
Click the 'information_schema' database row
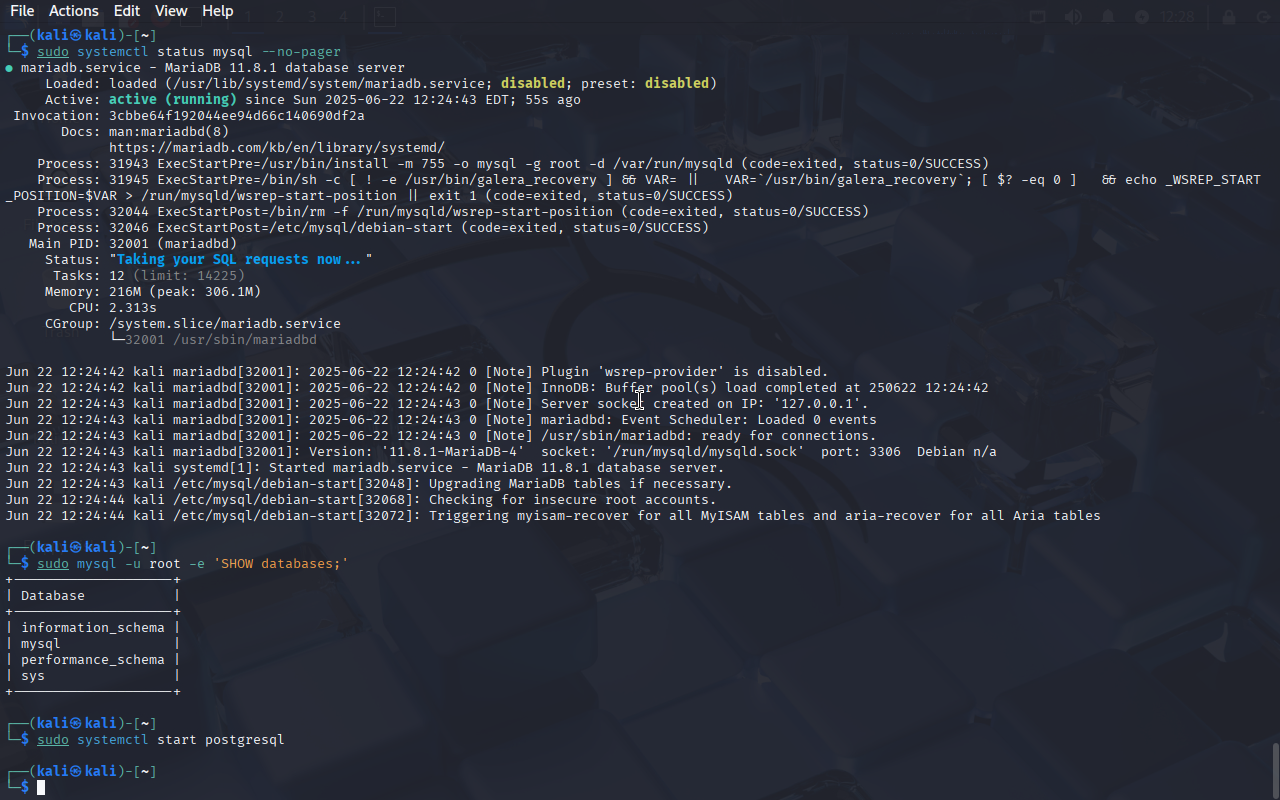pos(93,628)
